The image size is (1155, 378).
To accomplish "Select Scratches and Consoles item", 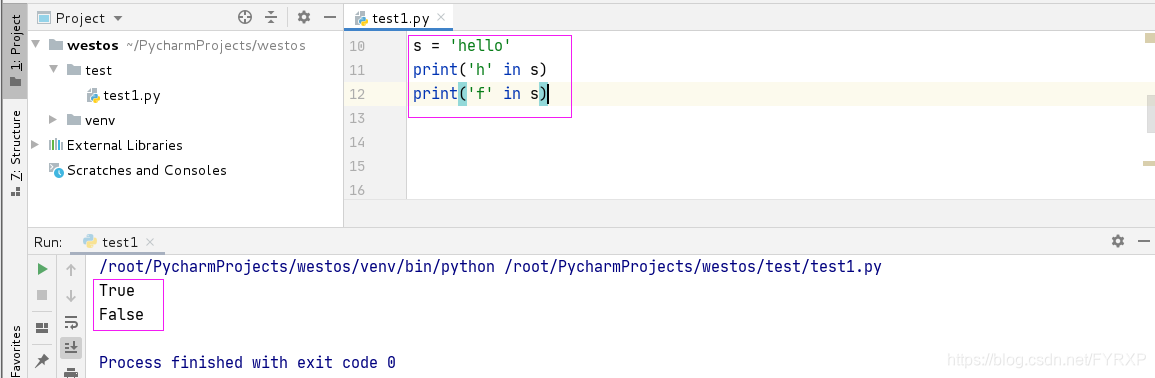I will [x=138, y=170].
